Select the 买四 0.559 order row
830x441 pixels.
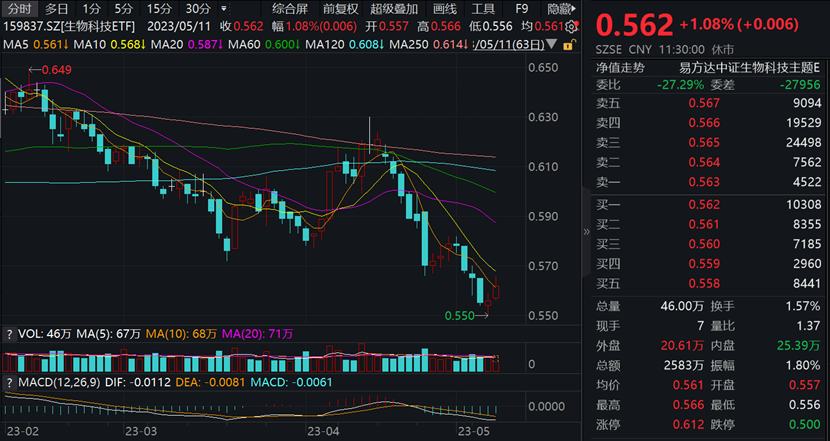708,264
